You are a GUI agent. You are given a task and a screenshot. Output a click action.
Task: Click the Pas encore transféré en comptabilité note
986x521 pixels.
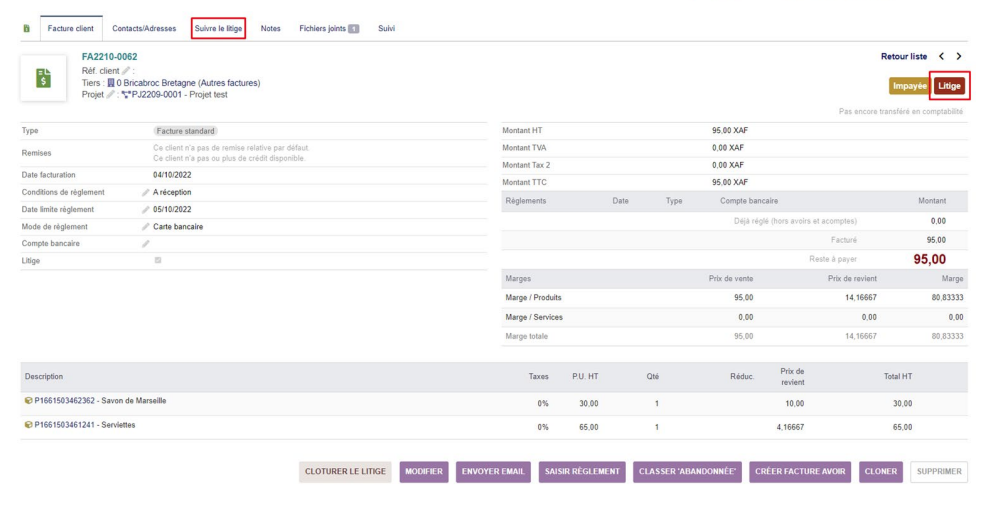[900, 112]
